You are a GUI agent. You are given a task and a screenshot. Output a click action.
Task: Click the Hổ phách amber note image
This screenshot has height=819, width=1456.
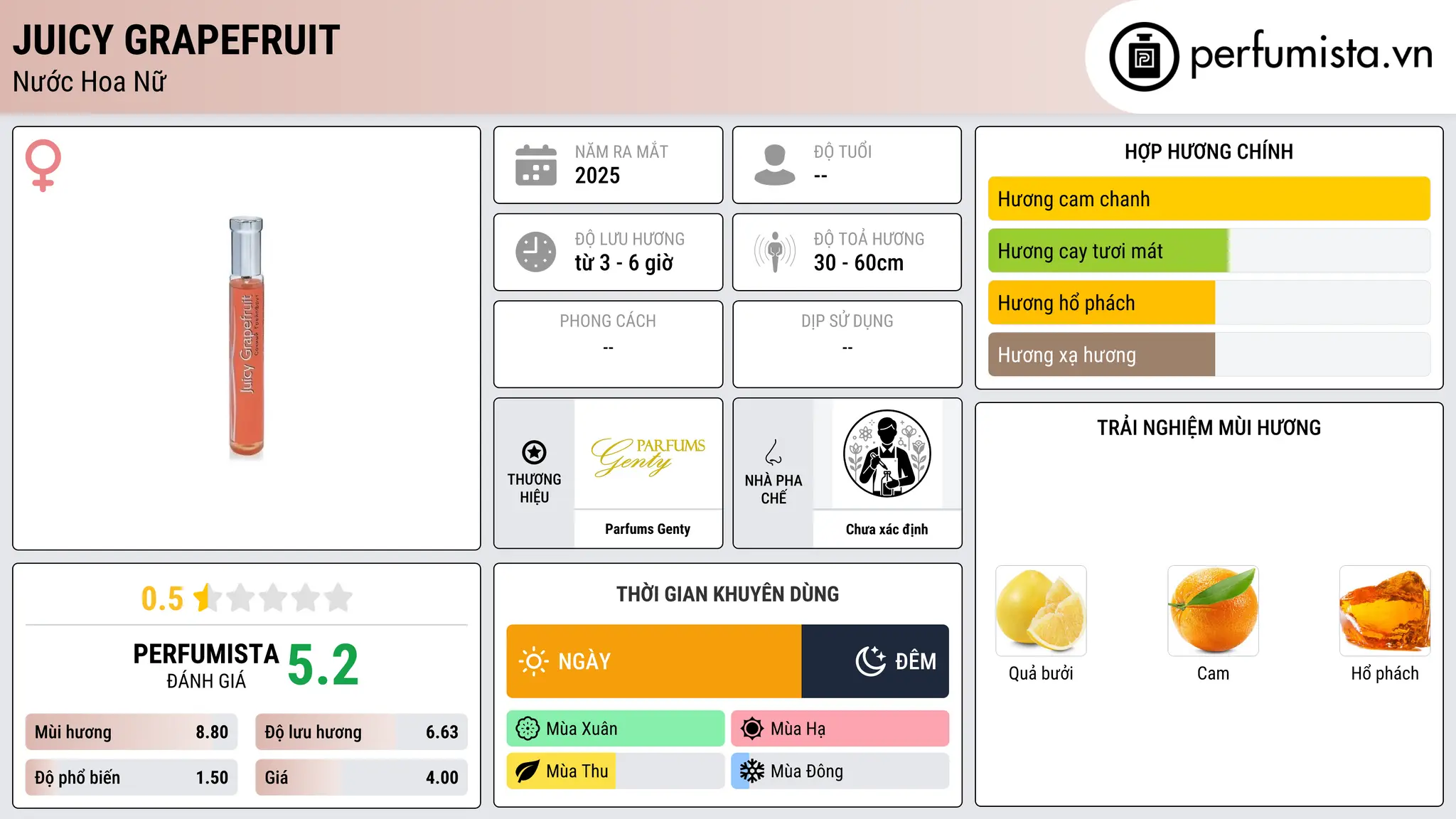[x=1385, y=611]
